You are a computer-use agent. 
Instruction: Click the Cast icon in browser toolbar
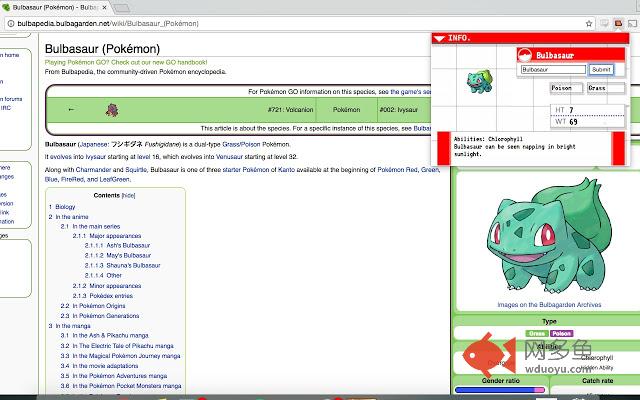pyautogui.click(x=632, y=24)
